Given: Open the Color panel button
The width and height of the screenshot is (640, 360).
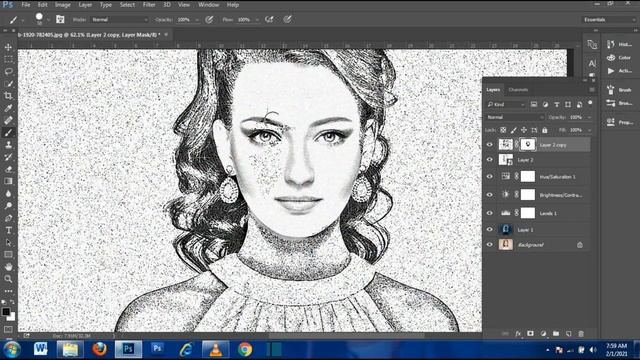Looking at the screenshot, I should click(619, 58).
